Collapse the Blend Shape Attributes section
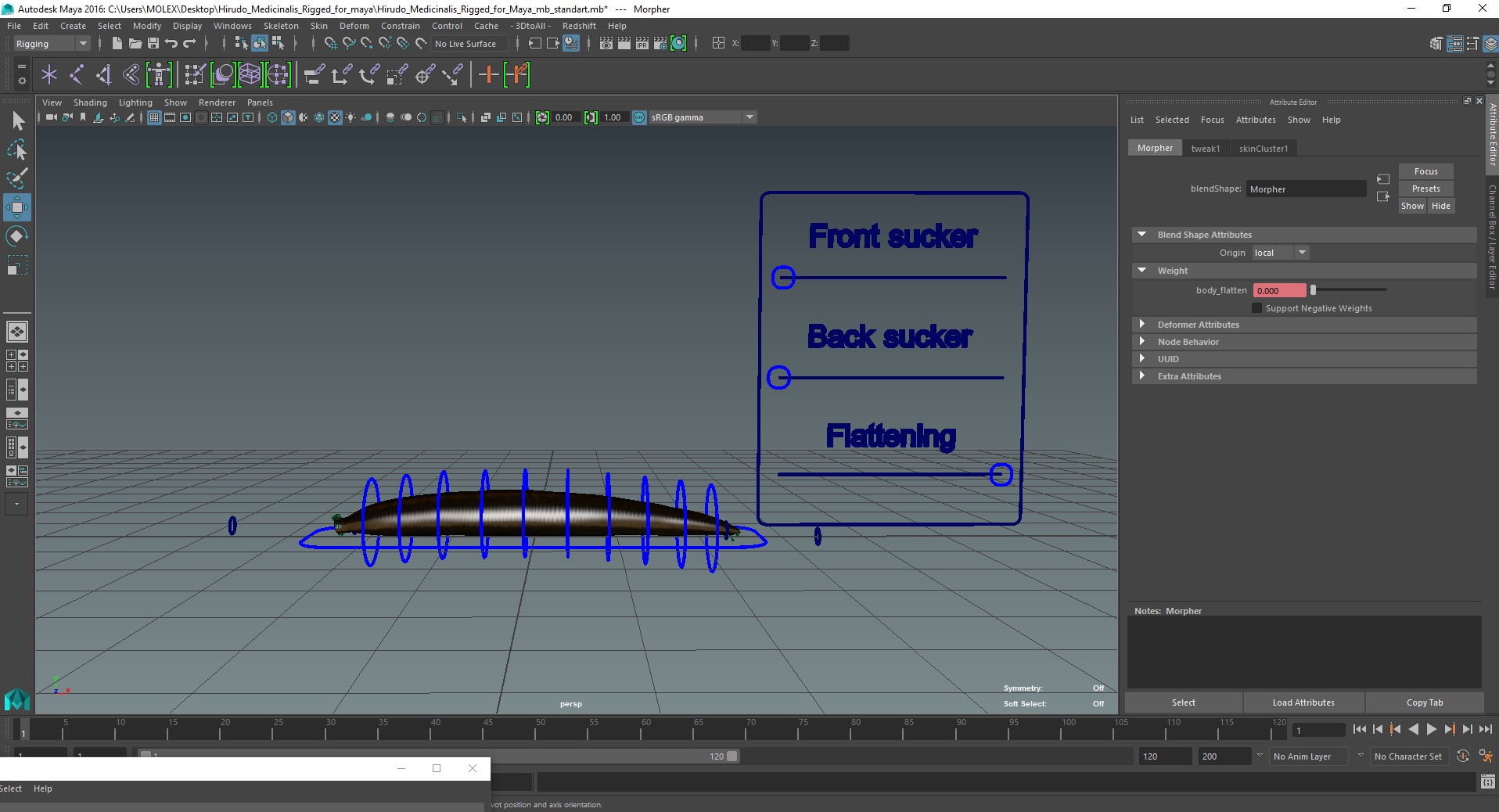This screenshot has height=812, width=1499. click(1142, 235)
